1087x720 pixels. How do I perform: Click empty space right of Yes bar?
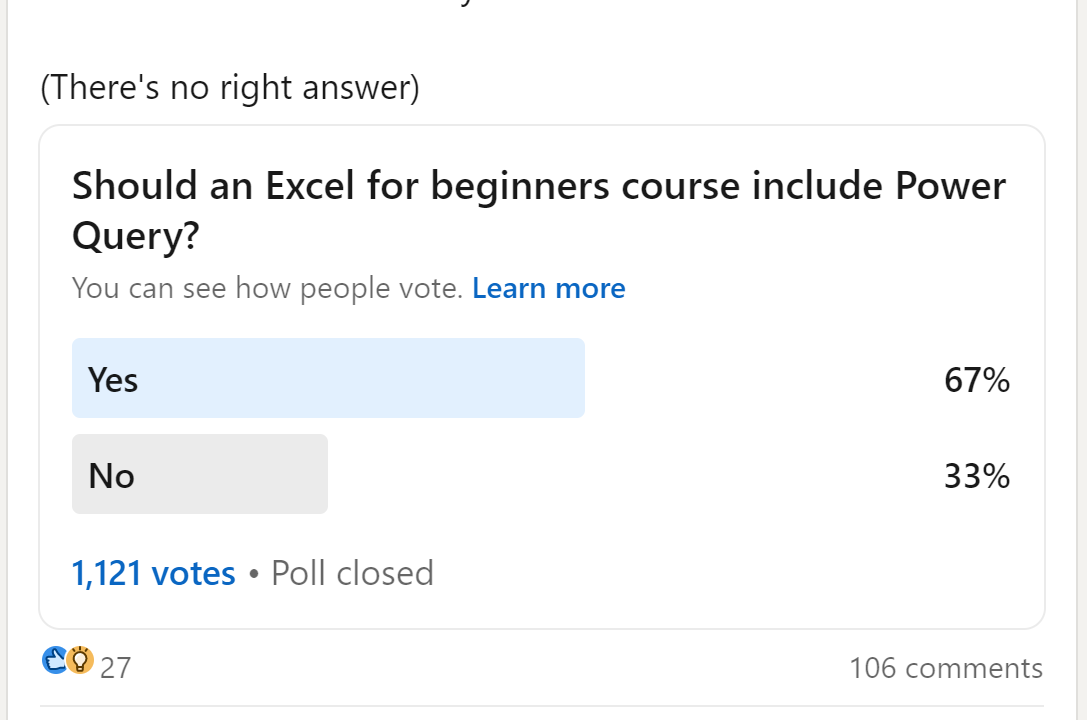pos(760,378)
